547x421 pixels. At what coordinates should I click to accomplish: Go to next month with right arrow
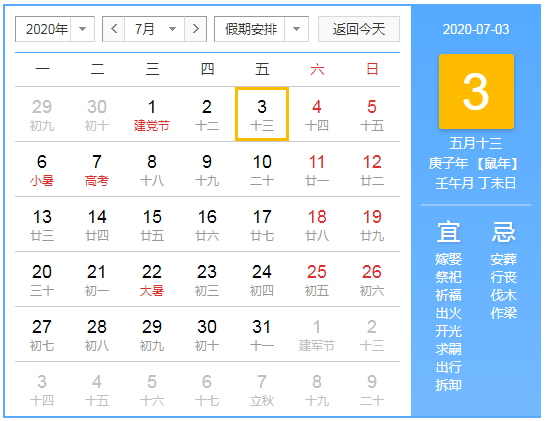coord(196,29)
